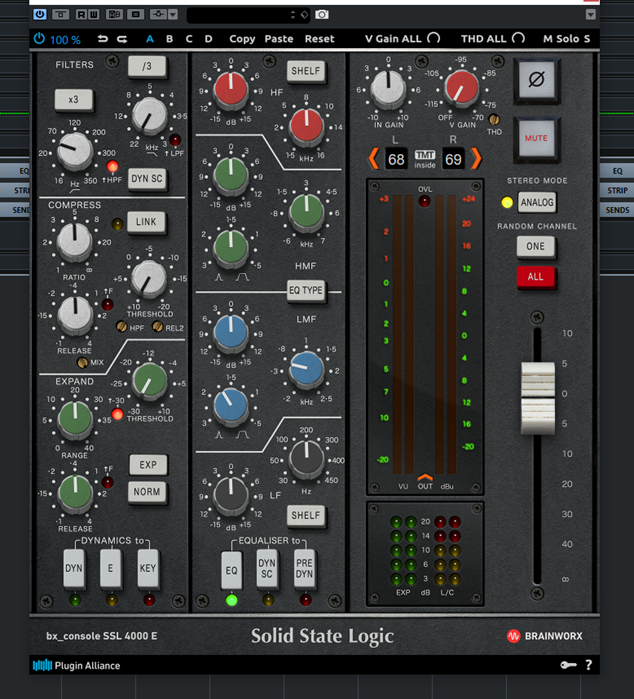Image resolution: width=634 pixels, height=699 pixels.
Task: Click the output volume fader handle
Action: 537,397
